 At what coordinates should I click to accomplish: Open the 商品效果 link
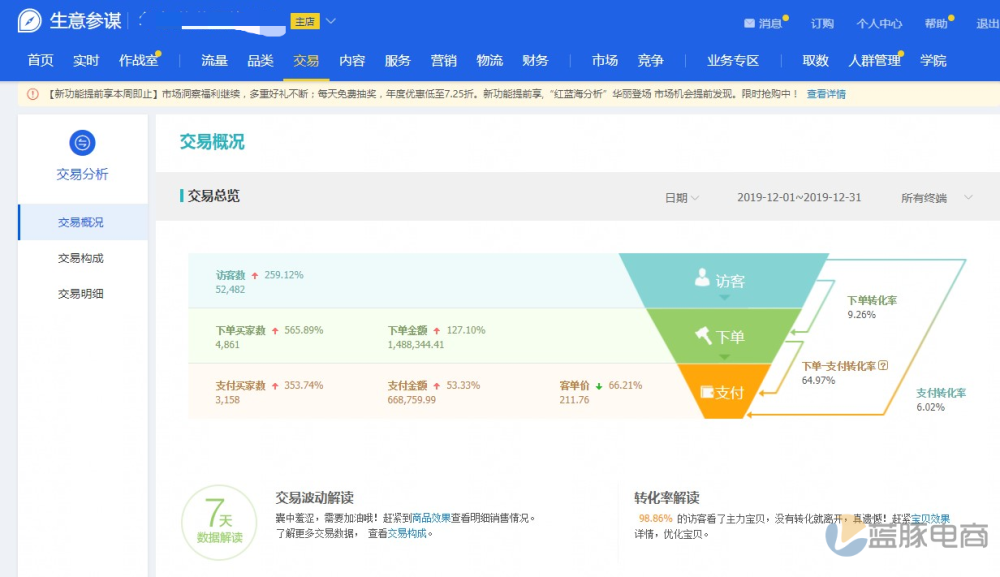pos(431,518)
